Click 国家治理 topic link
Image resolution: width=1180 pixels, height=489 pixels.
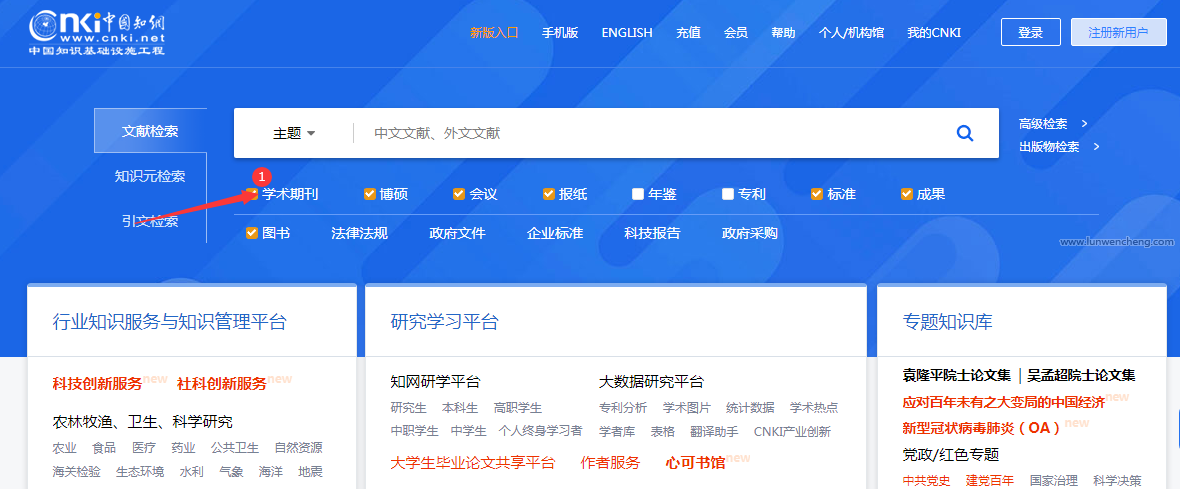1054,480
